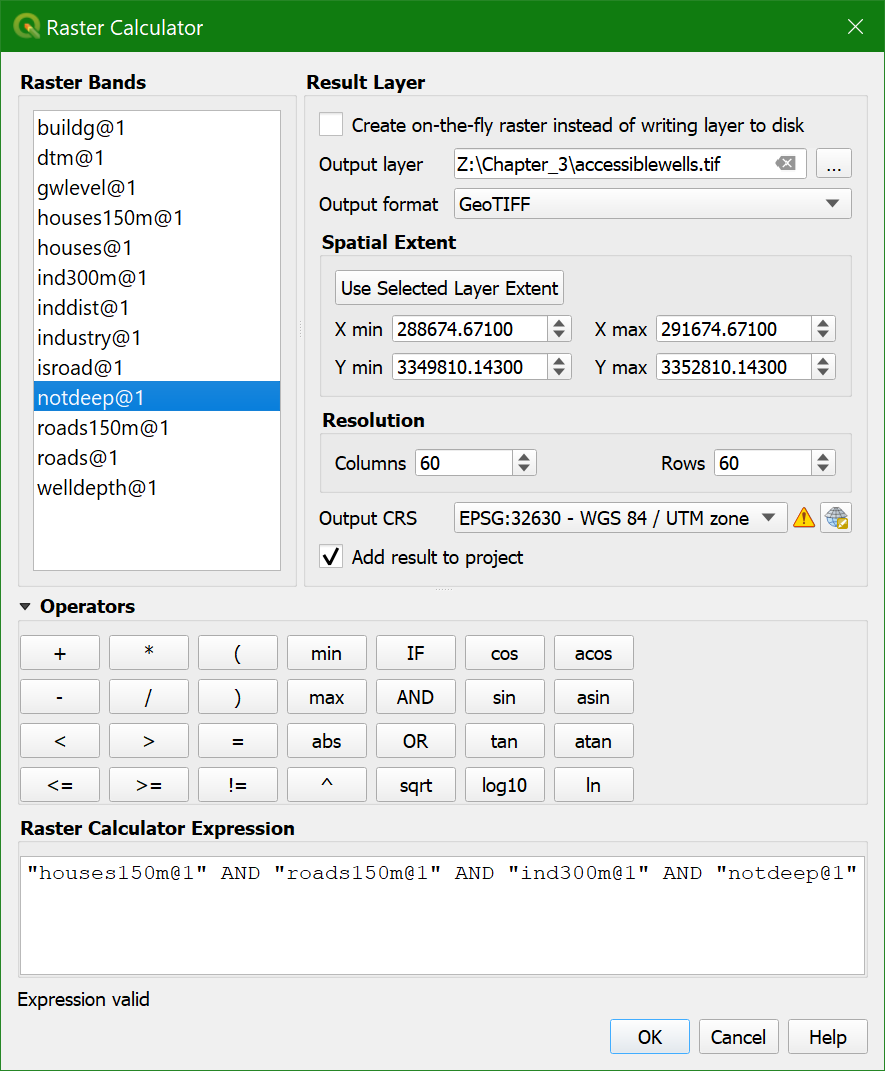Click Use Selected Layer Extent button
Viewport: 885px width, 1071px height.
pyautogui.click(x=449, y=288)
